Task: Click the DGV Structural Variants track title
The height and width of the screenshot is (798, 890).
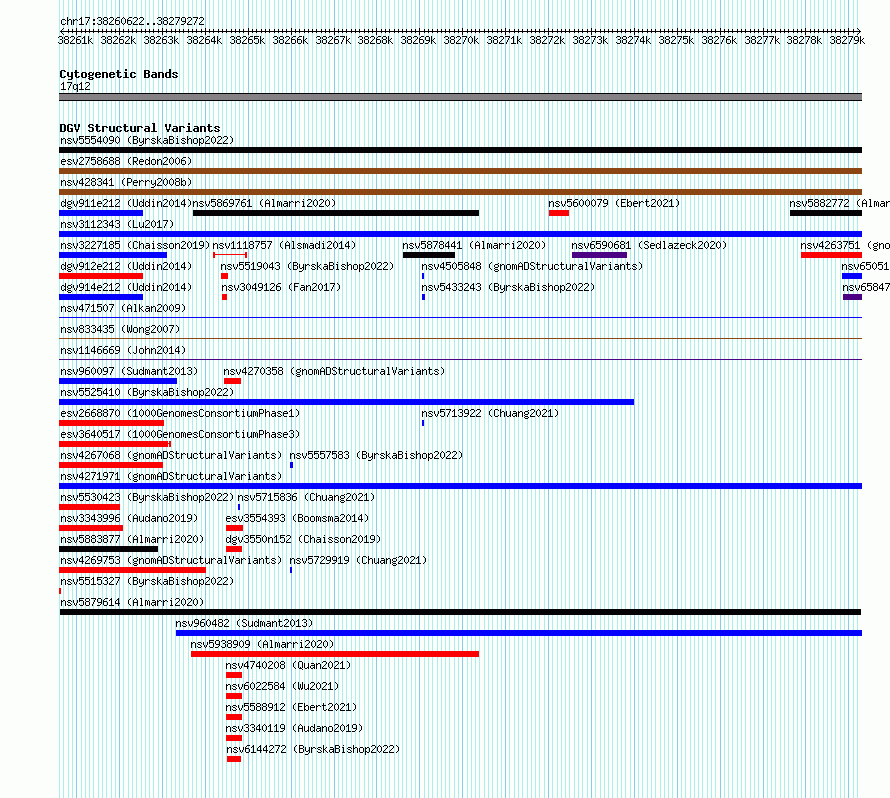Action: 140,128
